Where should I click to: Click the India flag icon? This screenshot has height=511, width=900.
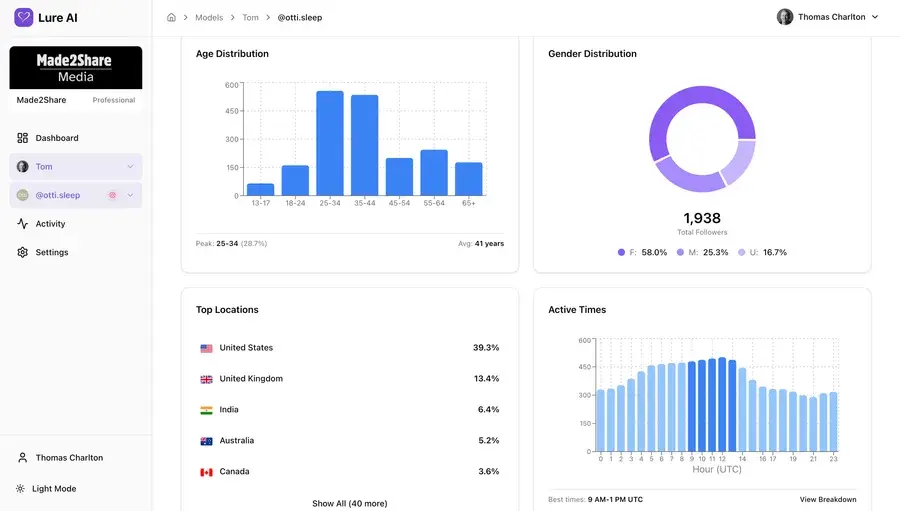pos(206,410)
